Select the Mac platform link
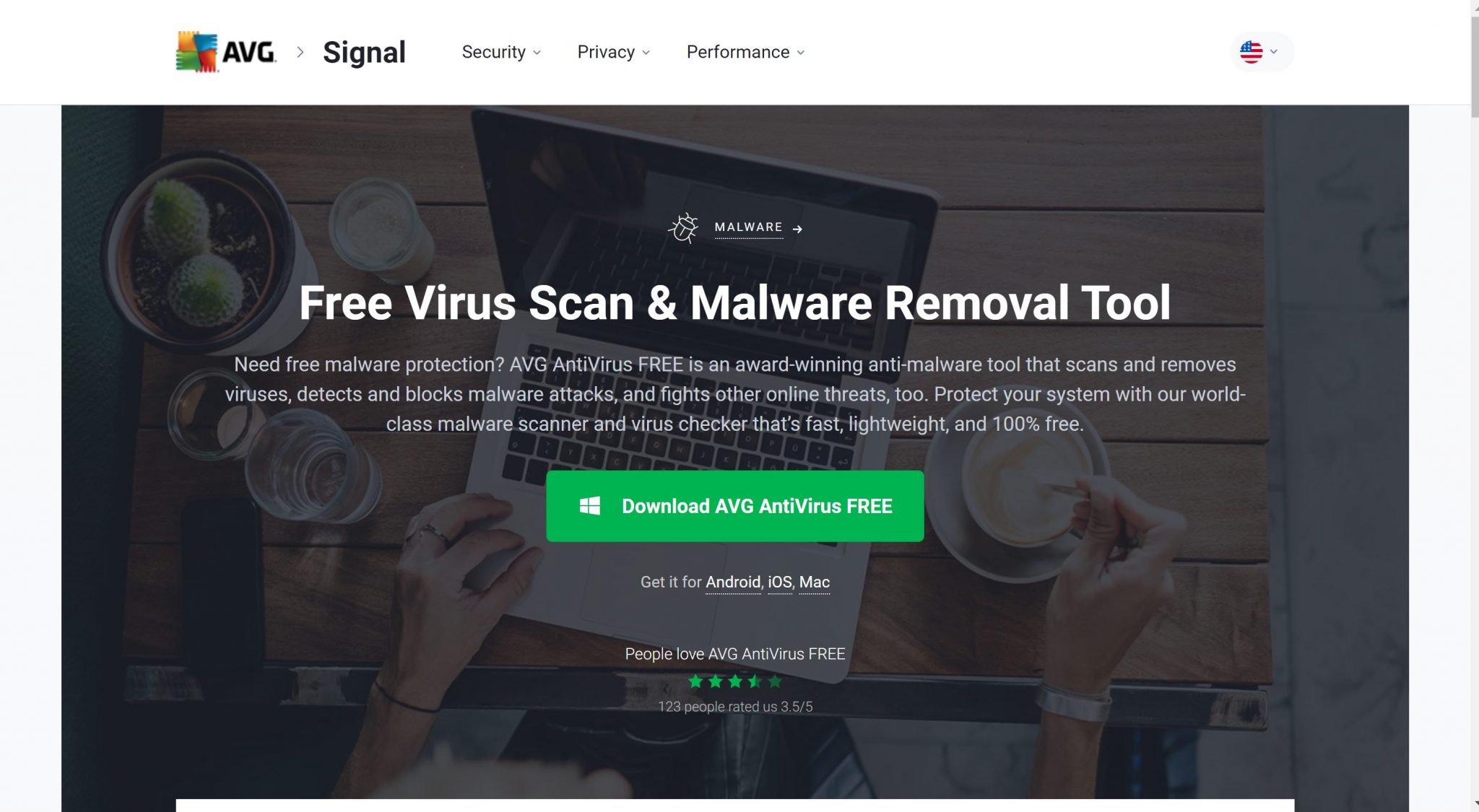The image size is (1479, 812). click(x=814, y=582)
